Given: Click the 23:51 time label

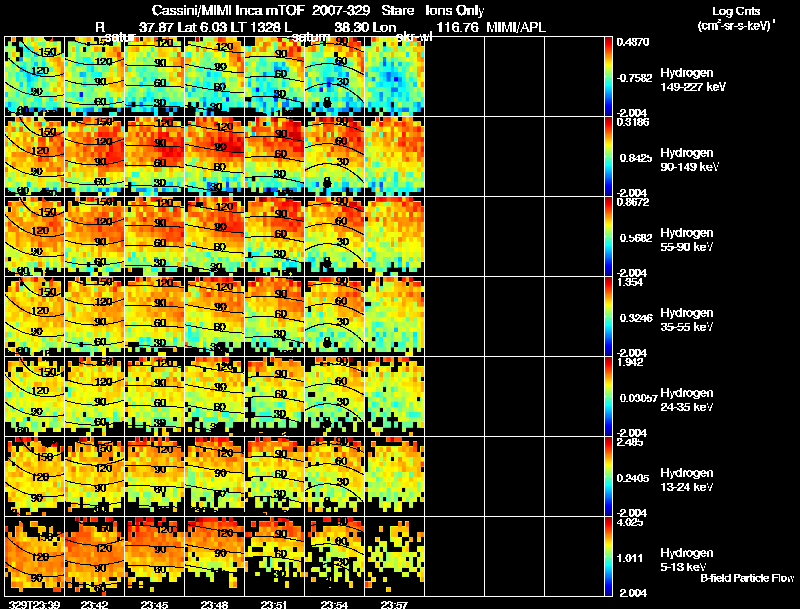Looking at the screenshot, I should coord(274,604).
